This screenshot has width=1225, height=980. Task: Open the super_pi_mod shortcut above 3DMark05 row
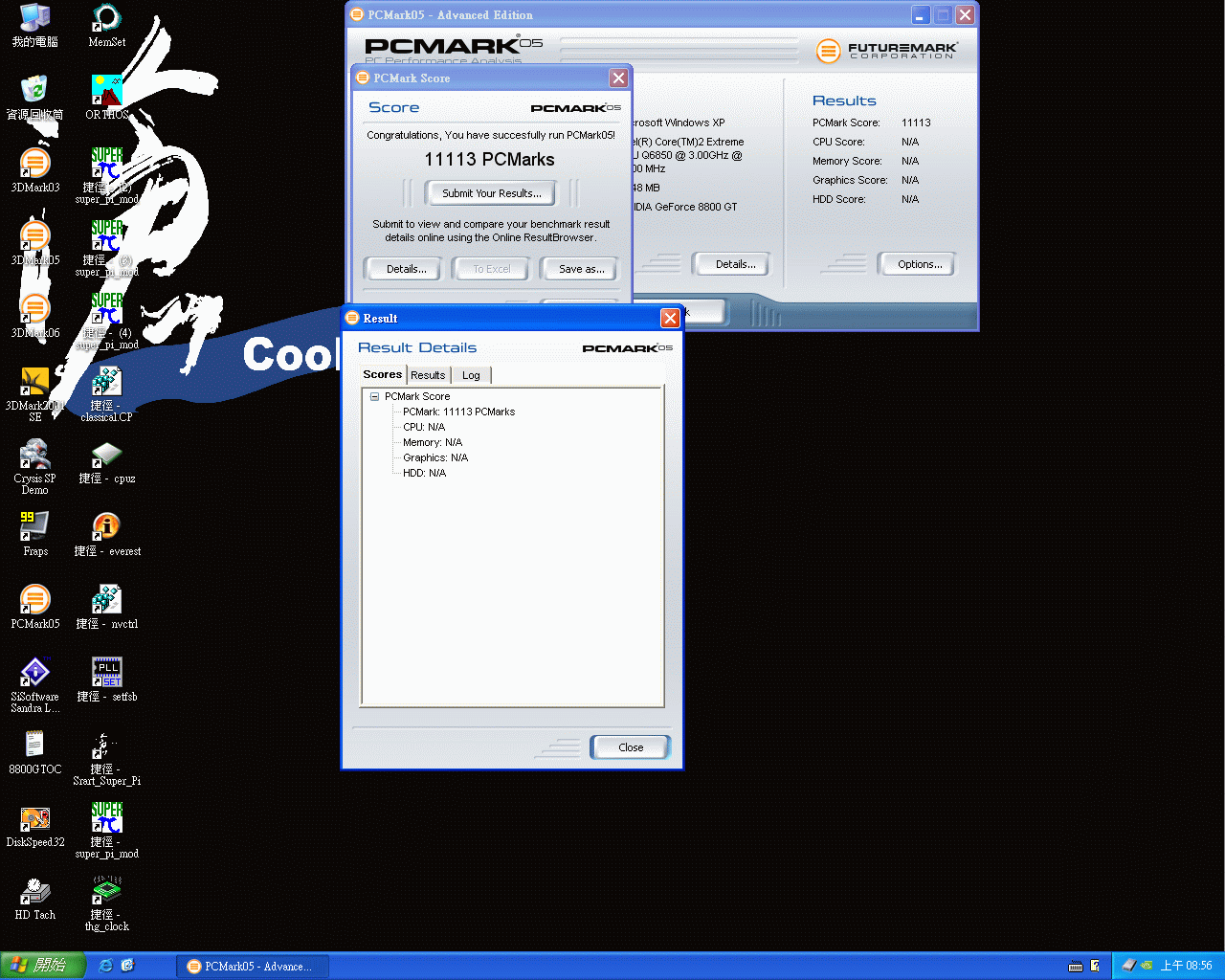pos(106,176)
